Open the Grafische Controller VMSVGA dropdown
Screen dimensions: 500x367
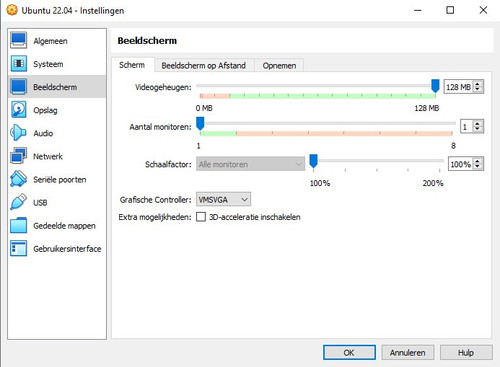tap(223, 200)
